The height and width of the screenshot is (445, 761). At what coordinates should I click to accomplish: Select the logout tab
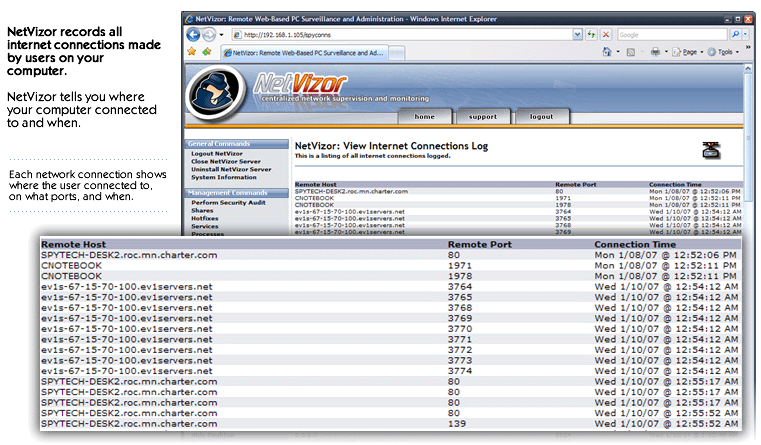541,117
